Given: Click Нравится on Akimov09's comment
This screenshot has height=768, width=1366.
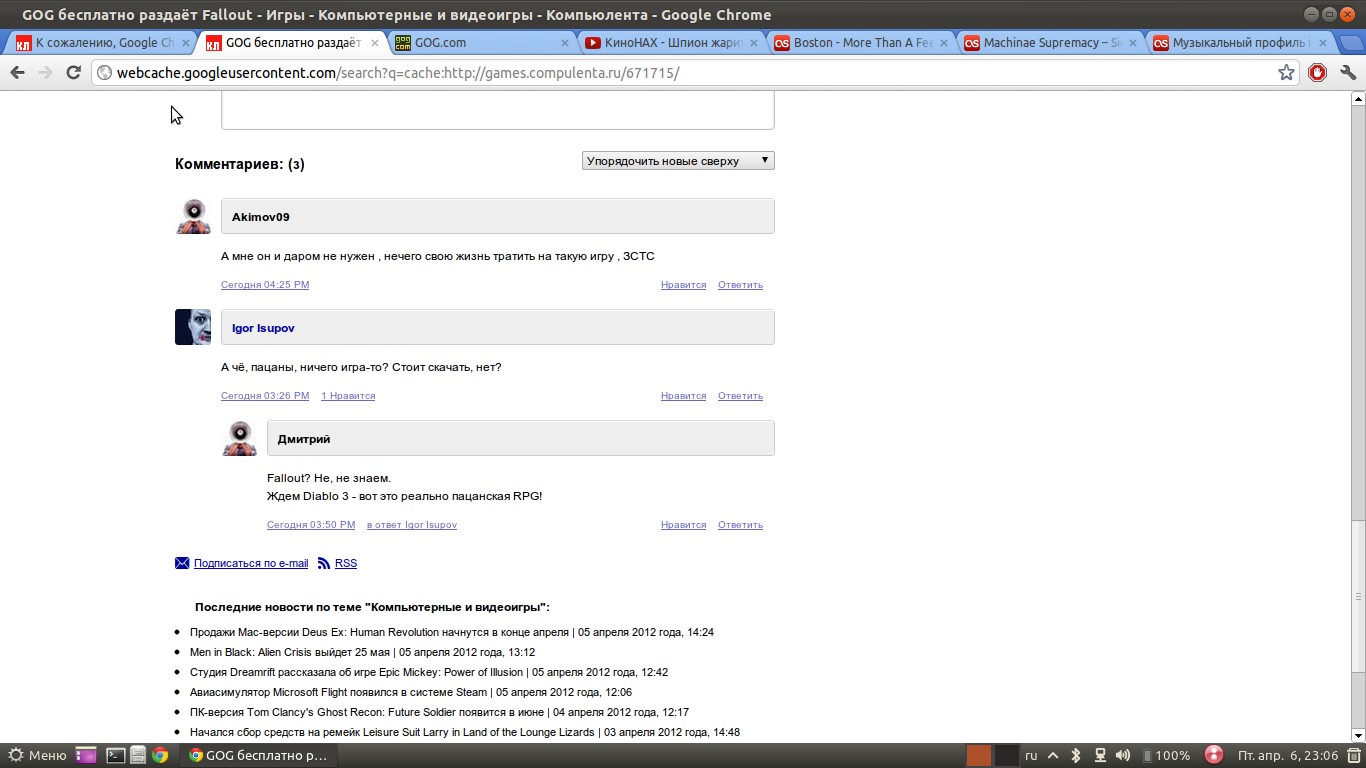Looking at the screenshot, I should coord(683,285).
